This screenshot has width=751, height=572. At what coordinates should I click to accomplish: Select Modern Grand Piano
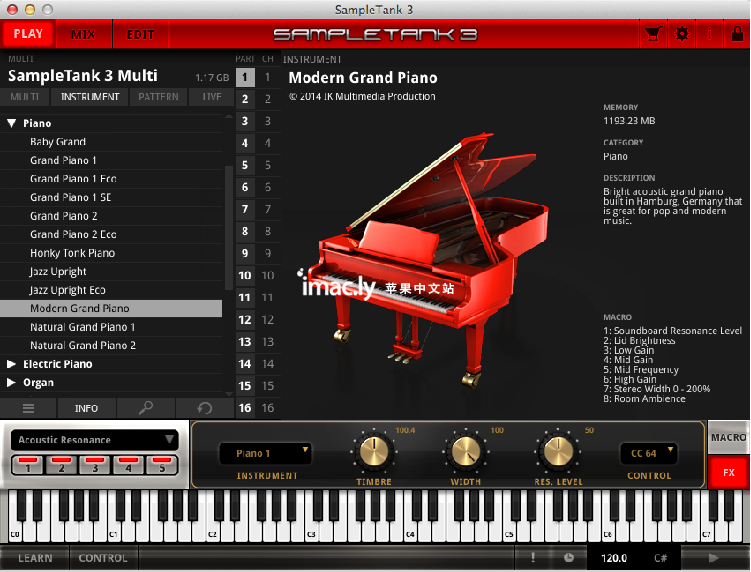pyautogui.click(x=111, y=309)
